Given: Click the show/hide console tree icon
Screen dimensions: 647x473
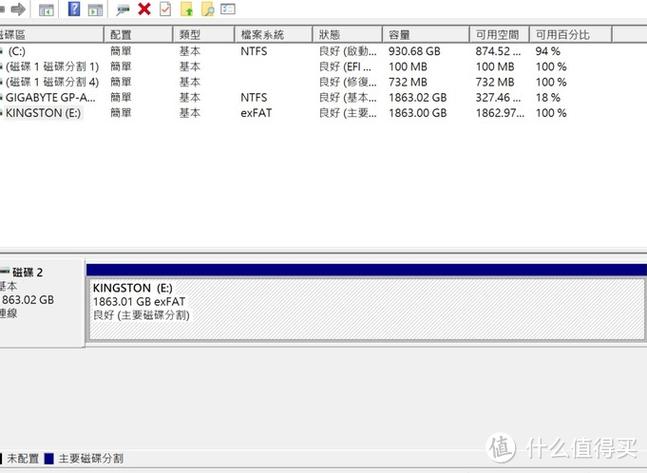Looking at the screenshot, I should pyautogui.click(x=46, y=9).
